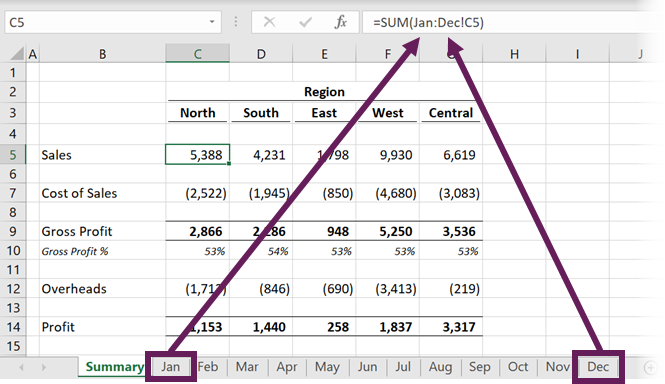Select South Gross Profit % cell 54%
Viewport: 665px width, 384px height.
[261, 251]
